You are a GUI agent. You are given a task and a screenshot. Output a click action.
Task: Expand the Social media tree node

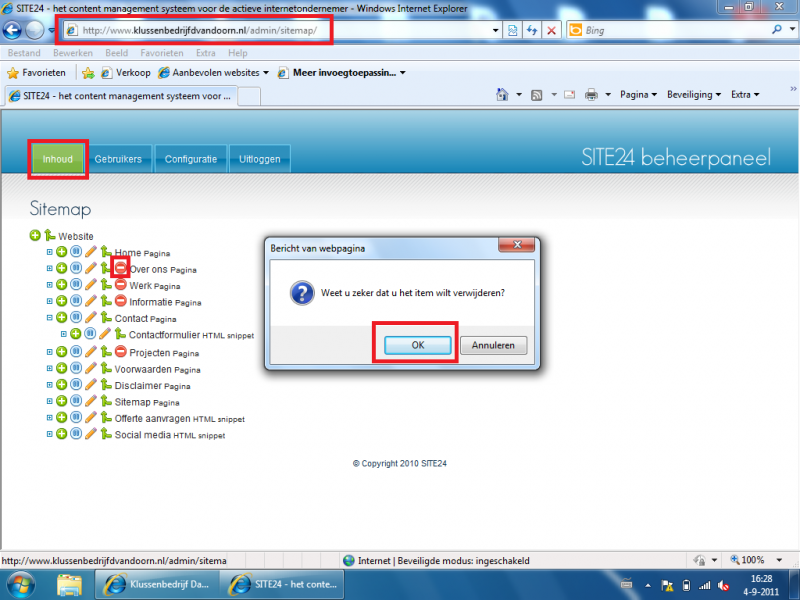49,435
